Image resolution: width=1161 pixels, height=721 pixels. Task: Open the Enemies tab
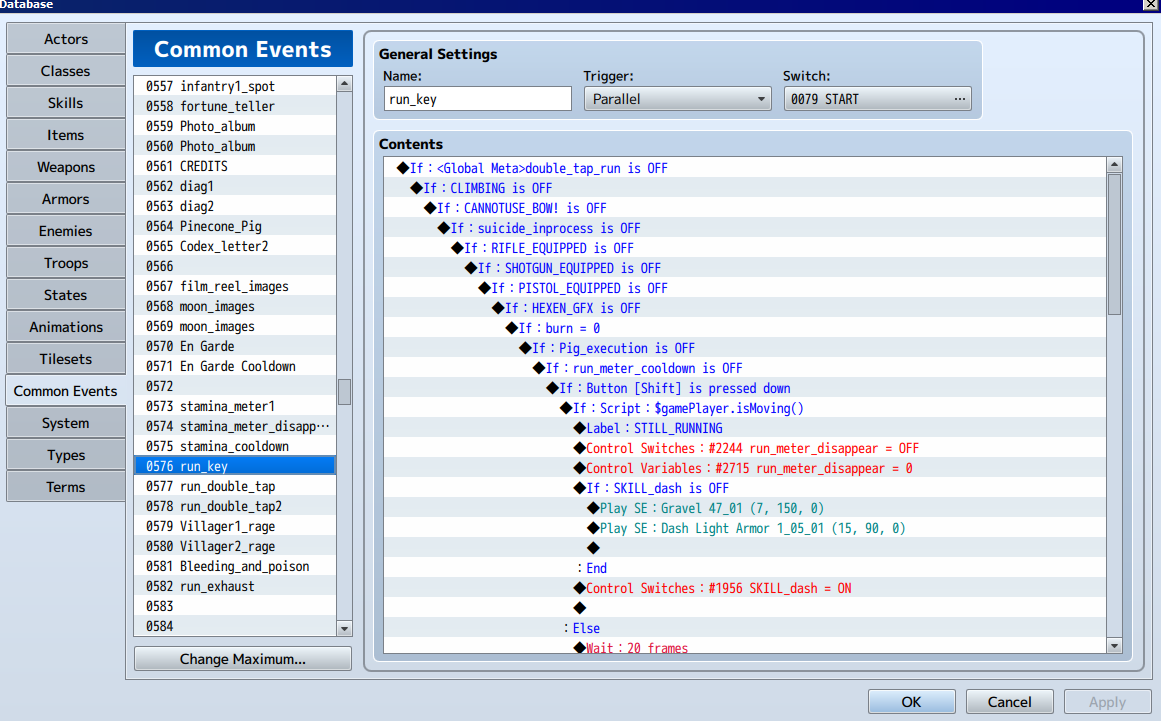point(66,231)
